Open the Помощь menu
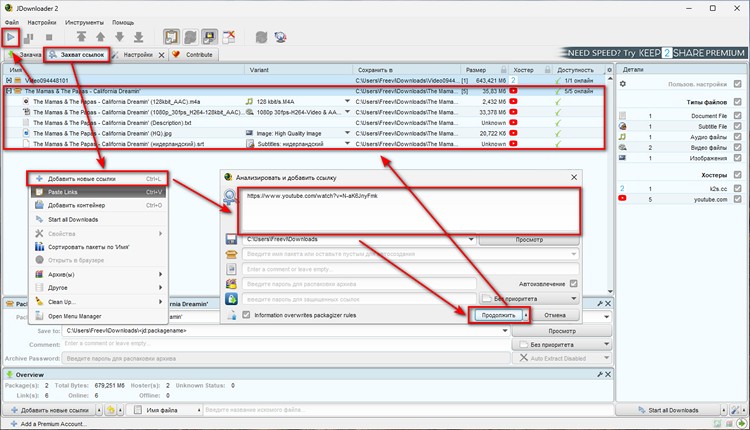 [x=123, y=22]
